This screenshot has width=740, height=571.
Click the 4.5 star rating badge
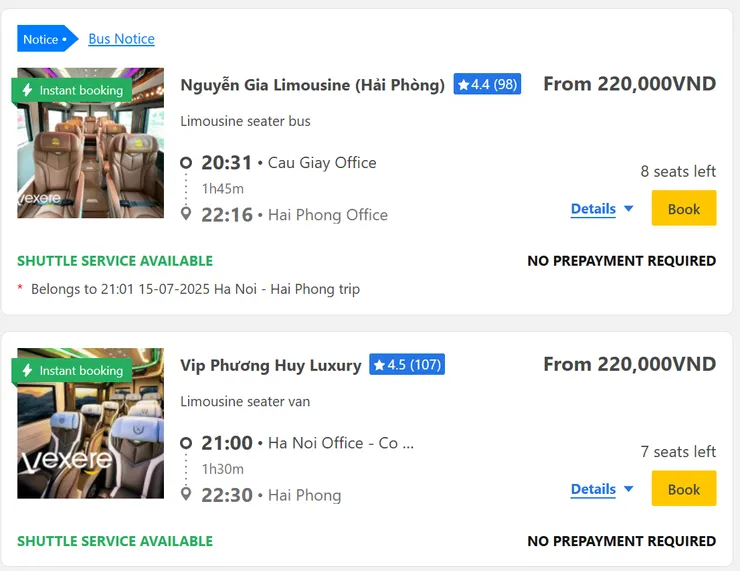click(407, 365)
